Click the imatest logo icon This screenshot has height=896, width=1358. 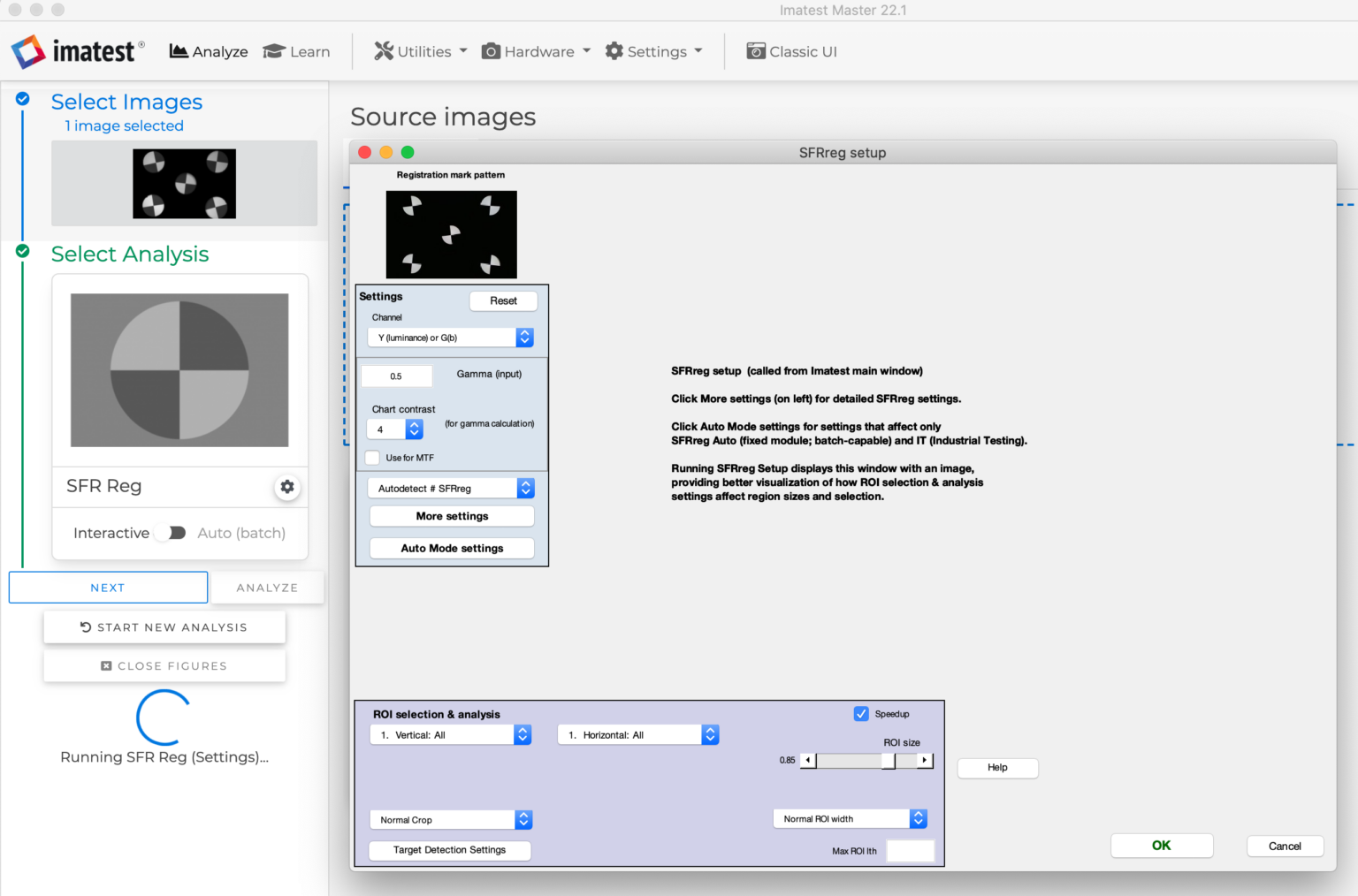28,51
